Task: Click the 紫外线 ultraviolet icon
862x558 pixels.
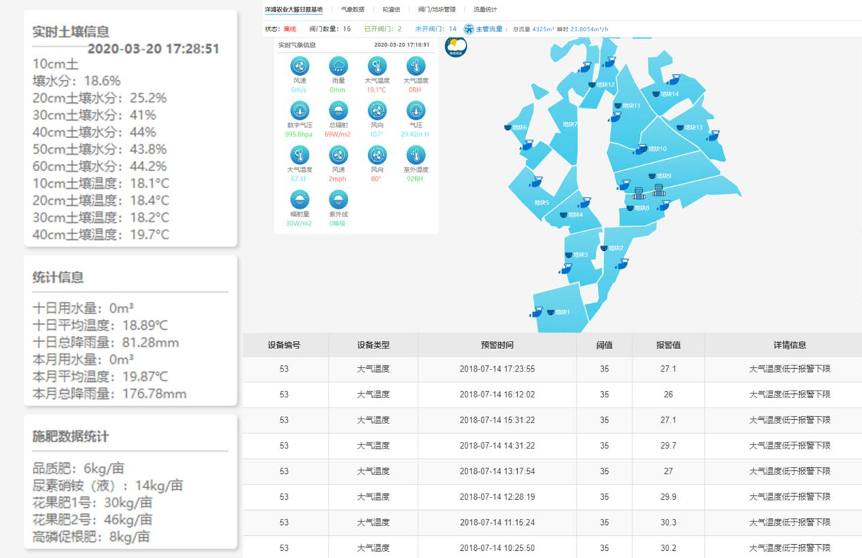Action: click(338, 199)
